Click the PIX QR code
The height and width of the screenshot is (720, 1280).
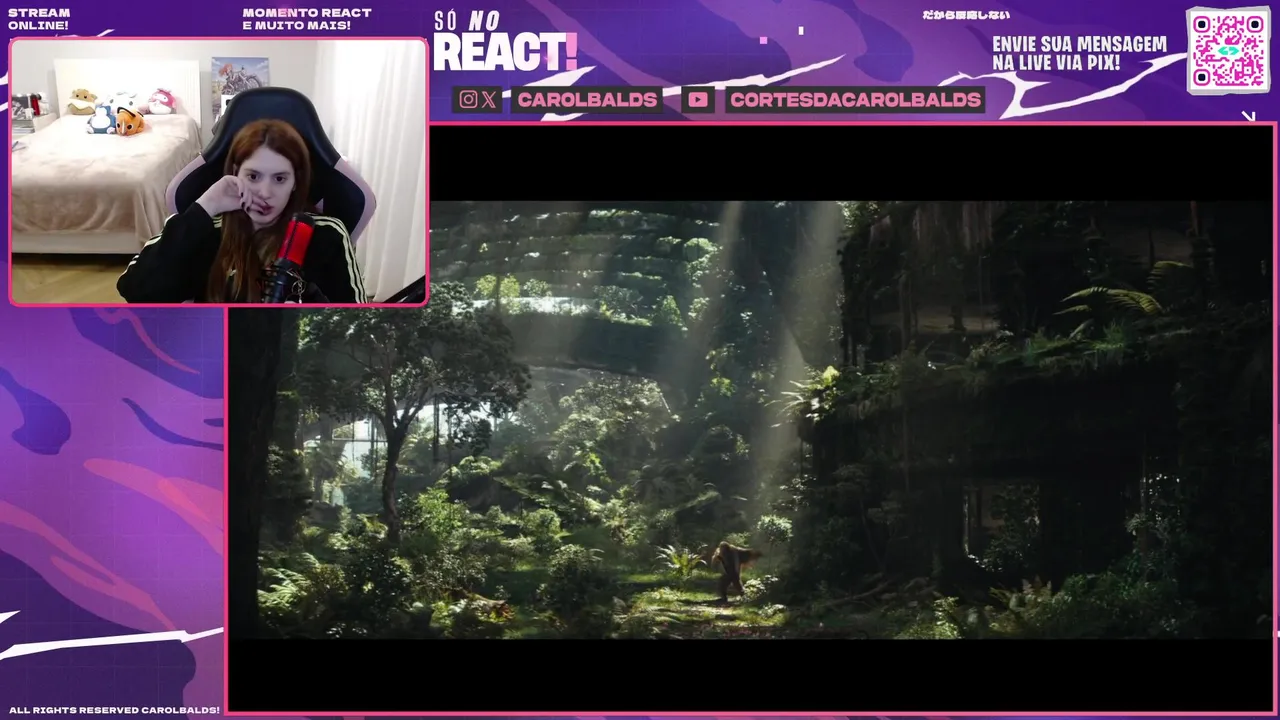1229,50
